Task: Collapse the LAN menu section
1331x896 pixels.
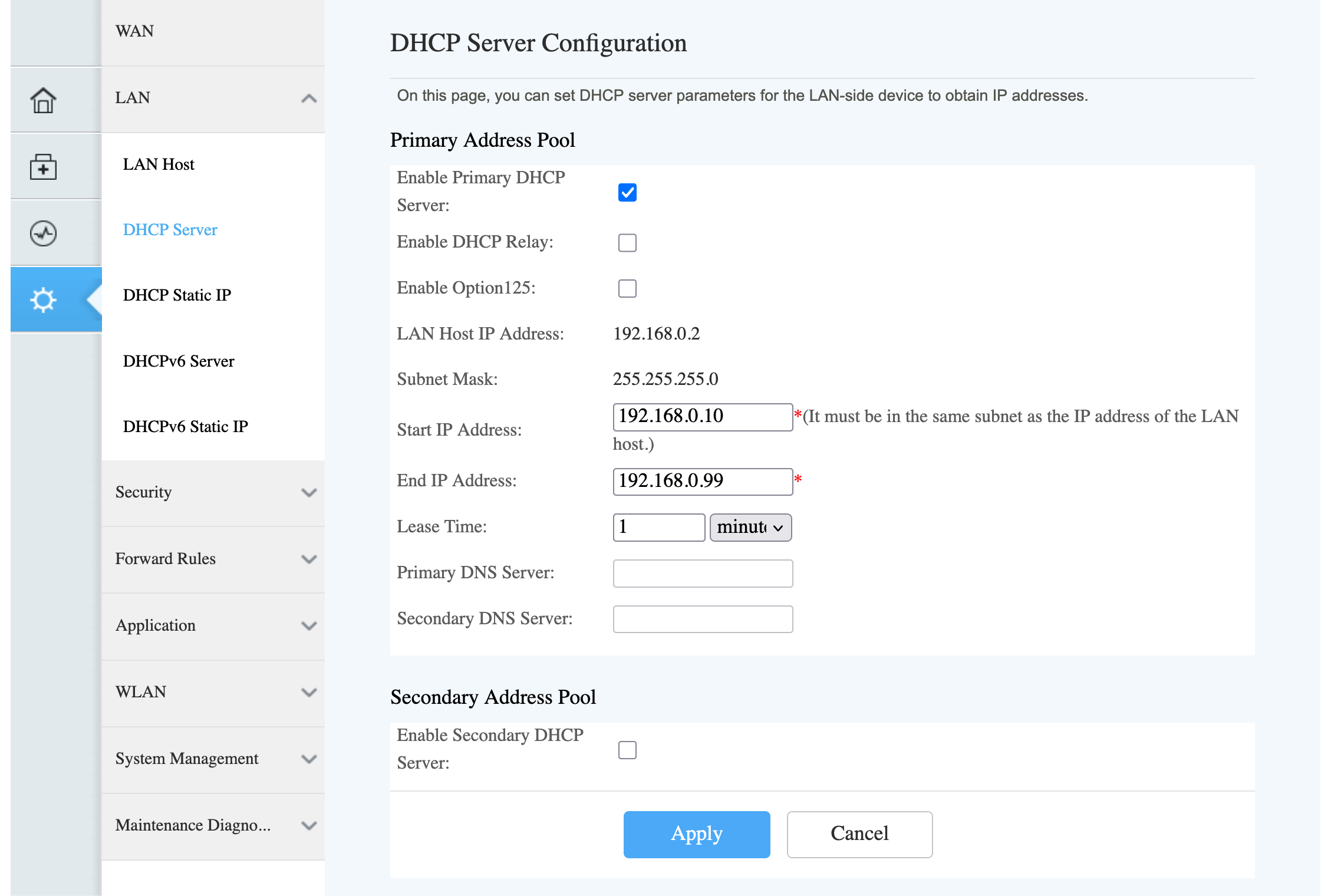Action: tap(213, 98)
